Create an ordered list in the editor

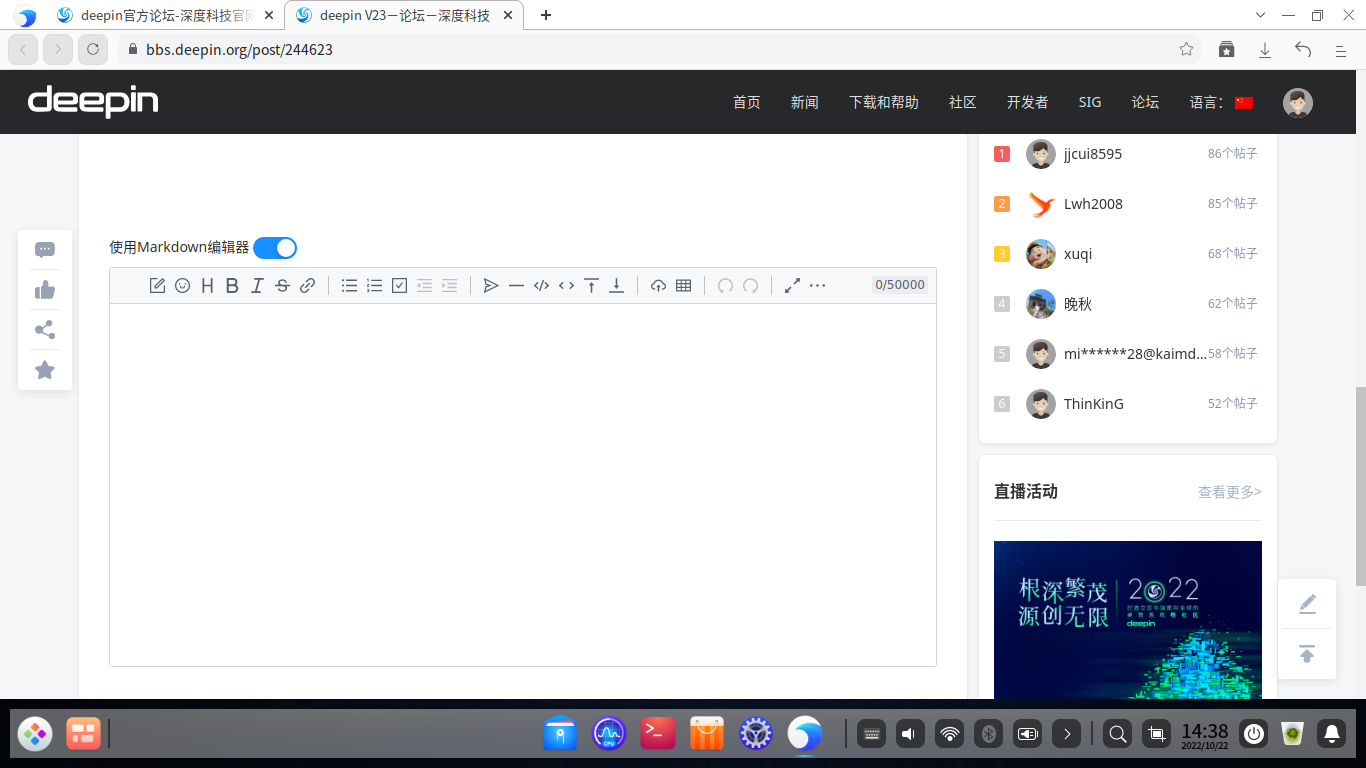click(x=374, y=285)
